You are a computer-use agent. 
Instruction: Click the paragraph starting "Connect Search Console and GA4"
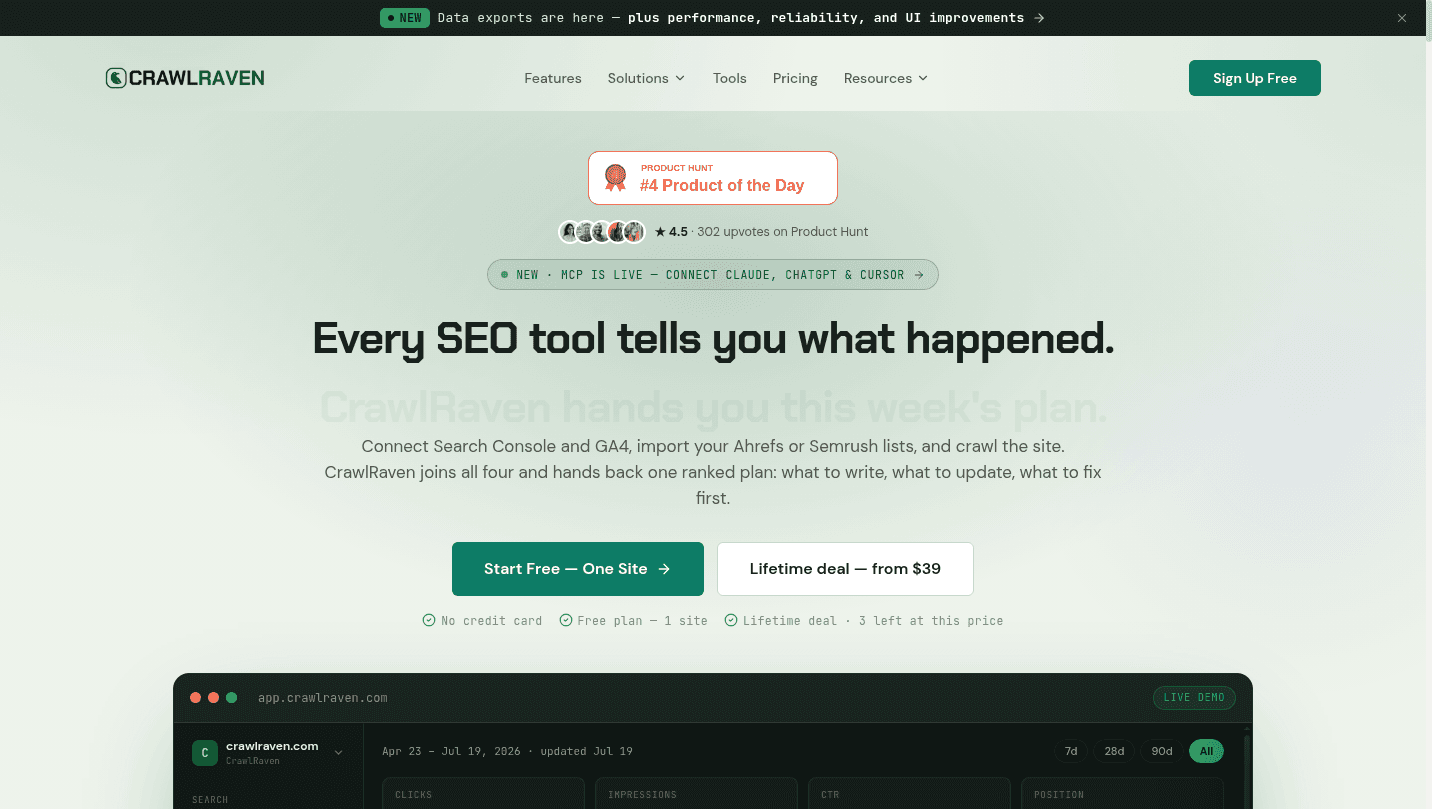point(713,472)
